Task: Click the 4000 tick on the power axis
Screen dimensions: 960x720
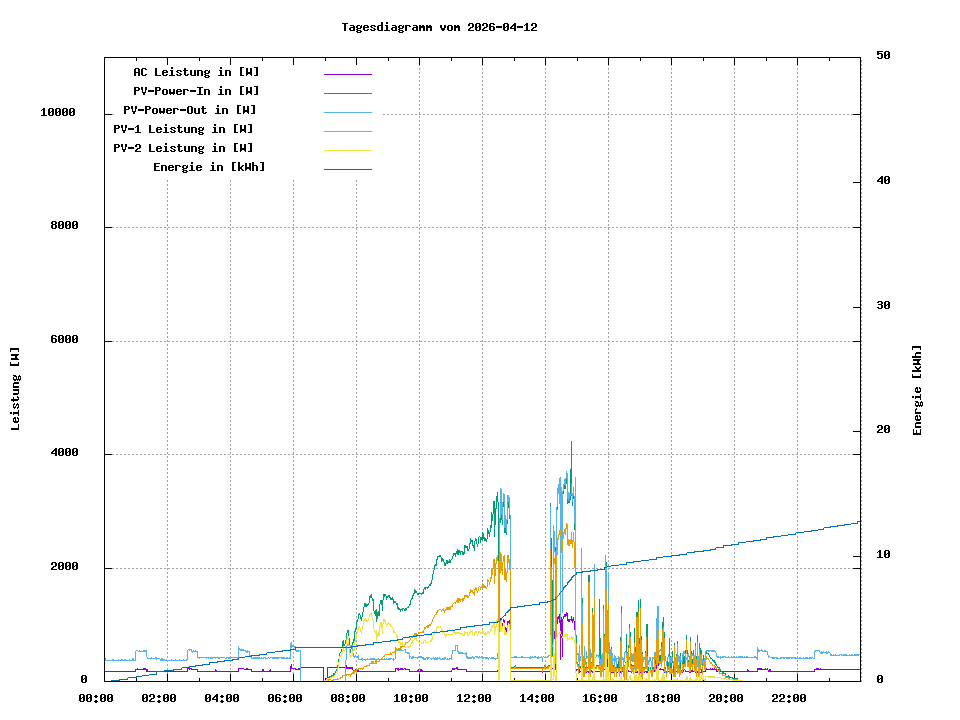Action: (64, 454)
